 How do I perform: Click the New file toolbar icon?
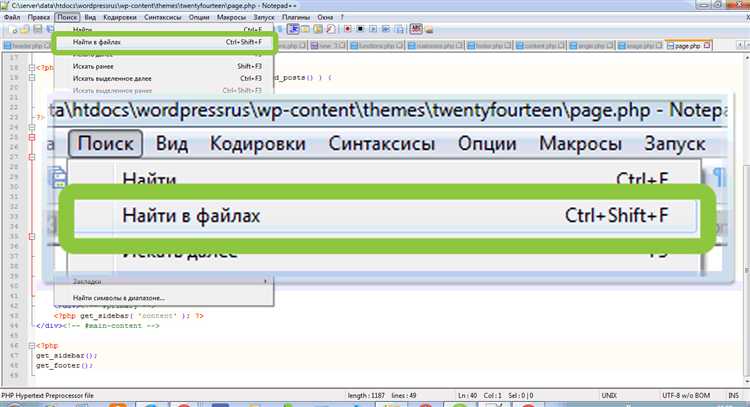point(14,30)
